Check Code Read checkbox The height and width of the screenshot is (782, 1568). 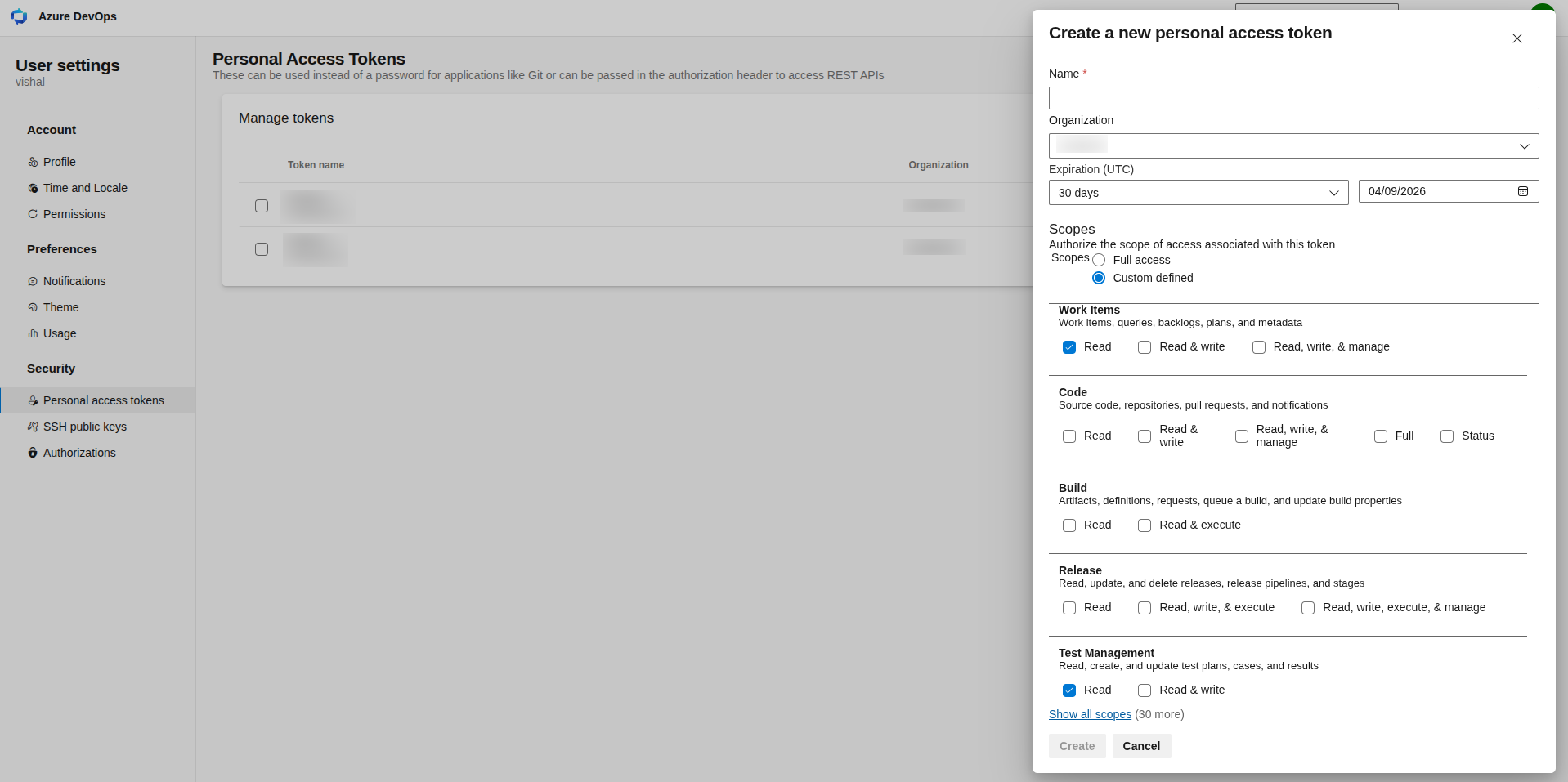tap(1069, 436)
